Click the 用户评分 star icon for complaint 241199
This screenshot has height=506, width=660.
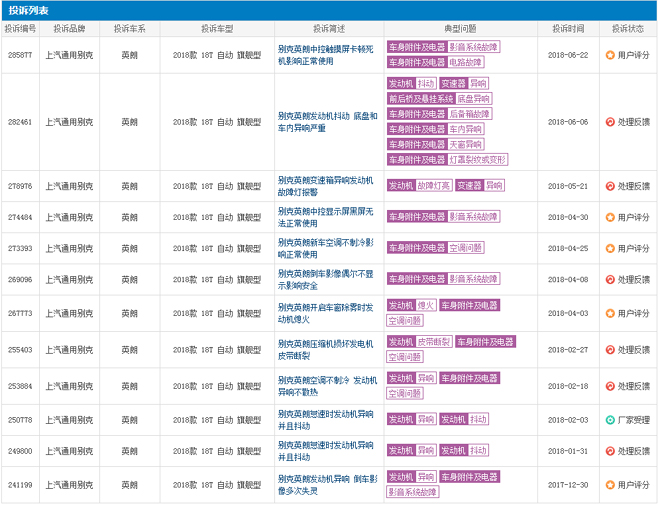610,485
